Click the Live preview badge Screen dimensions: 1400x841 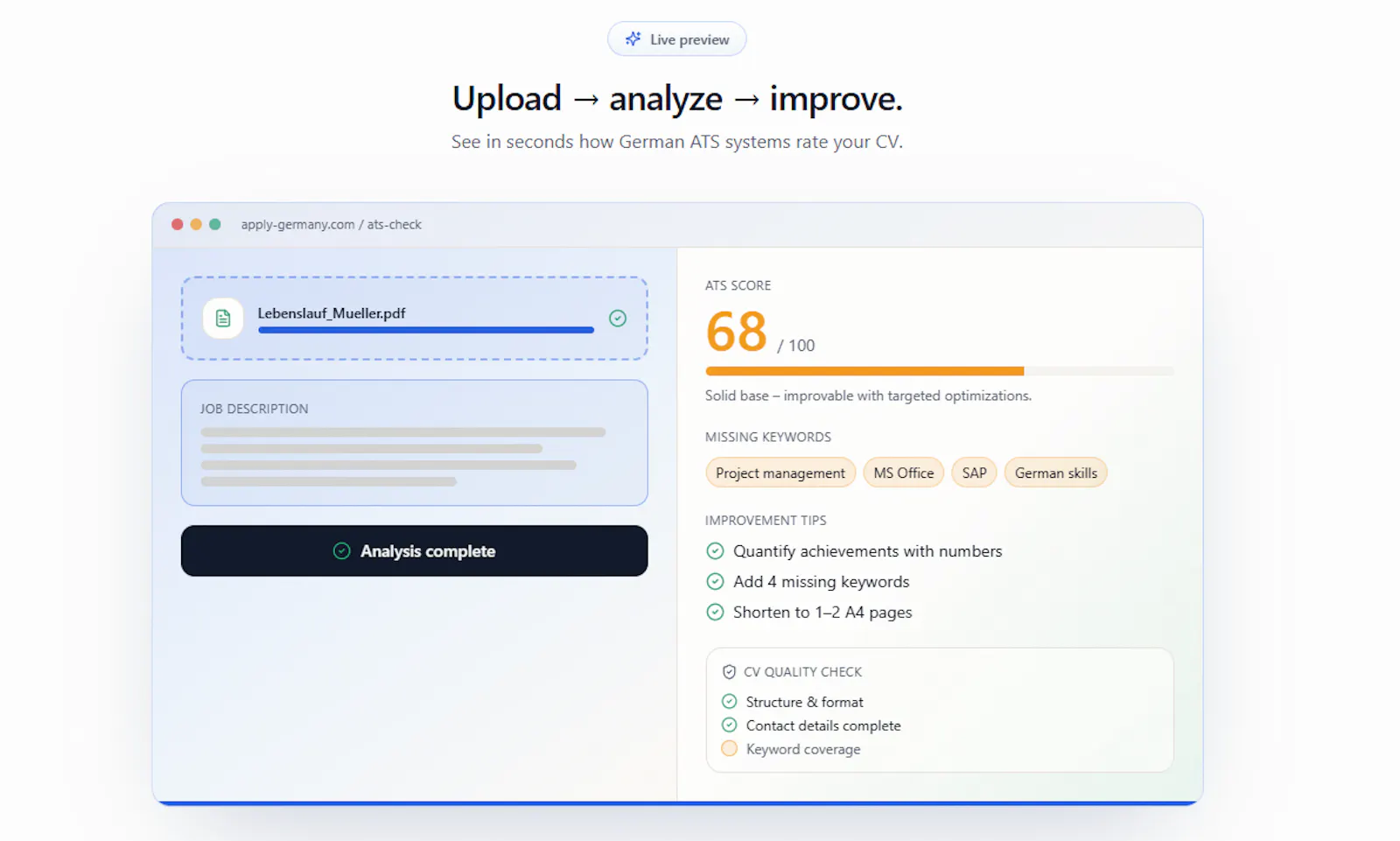tap(677, 39)
